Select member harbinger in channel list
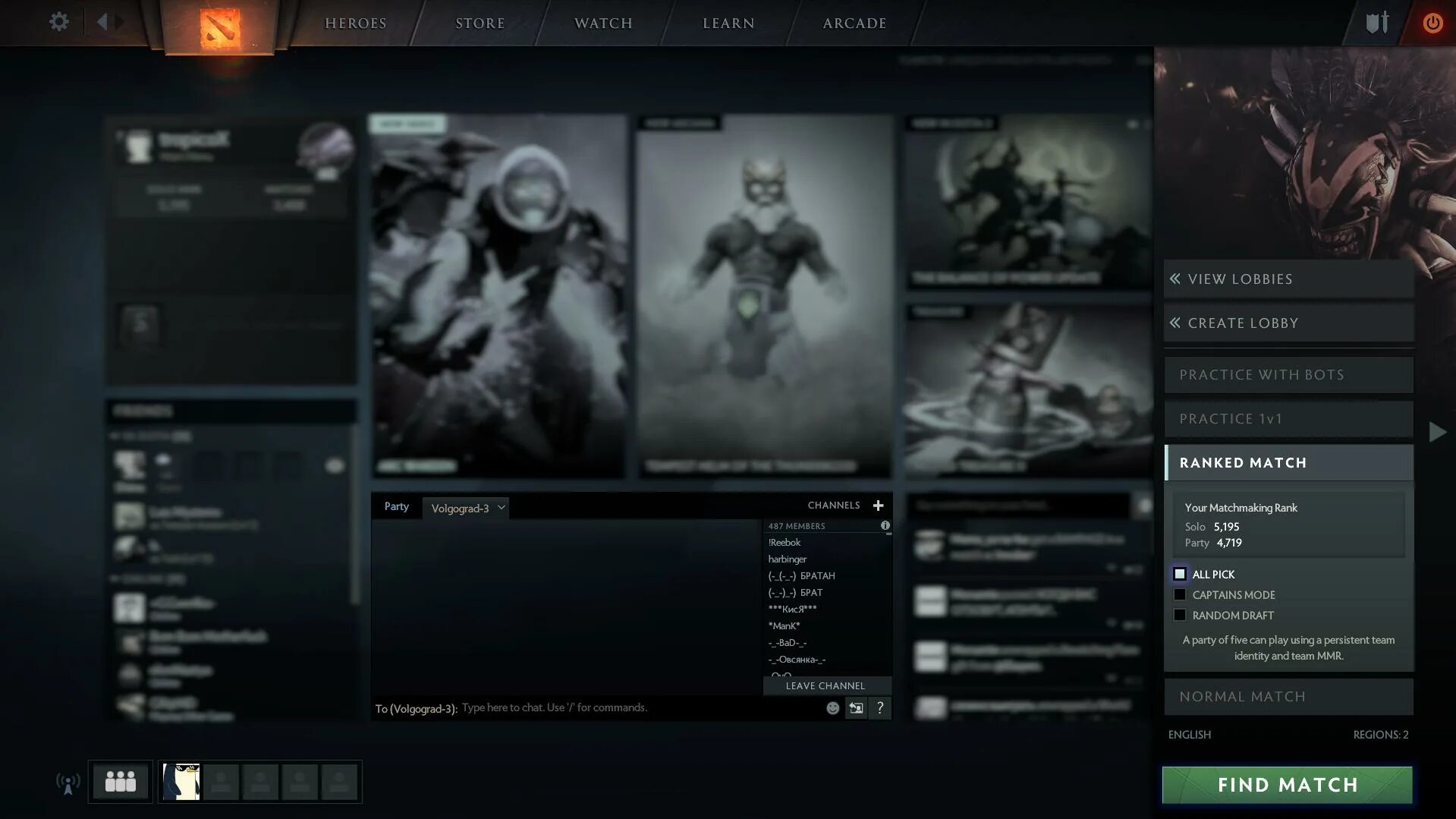1456x819 pixels. (787, 559)
